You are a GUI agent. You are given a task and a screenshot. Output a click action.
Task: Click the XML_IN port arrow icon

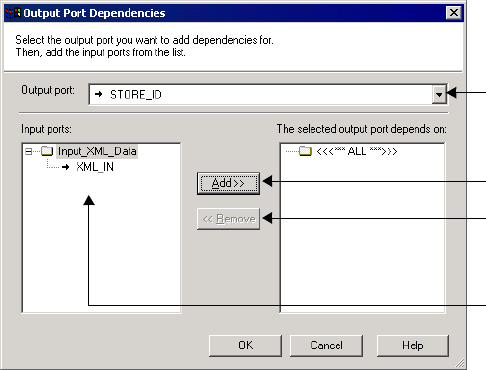(x=66, y=167)
